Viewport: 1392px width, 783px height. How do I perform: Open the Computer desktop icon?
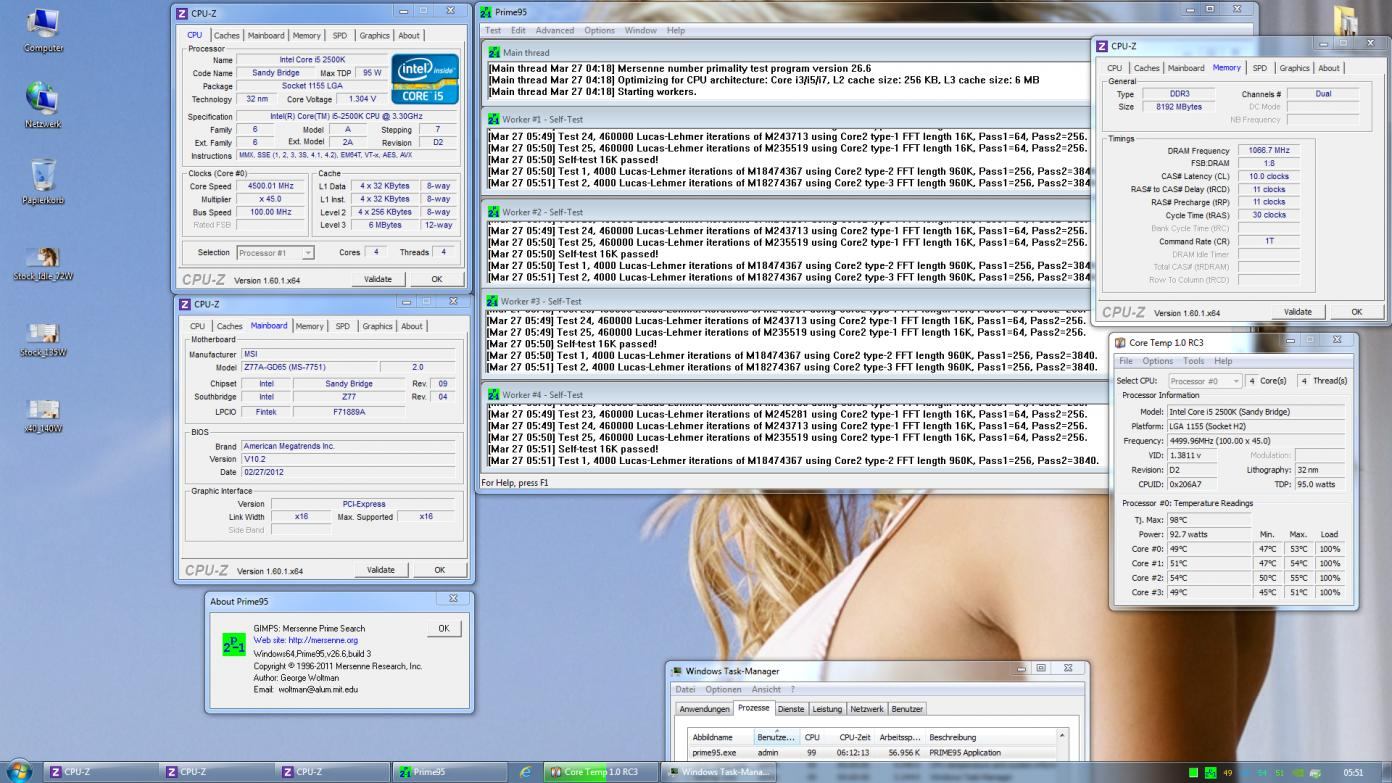pos(42,30)
